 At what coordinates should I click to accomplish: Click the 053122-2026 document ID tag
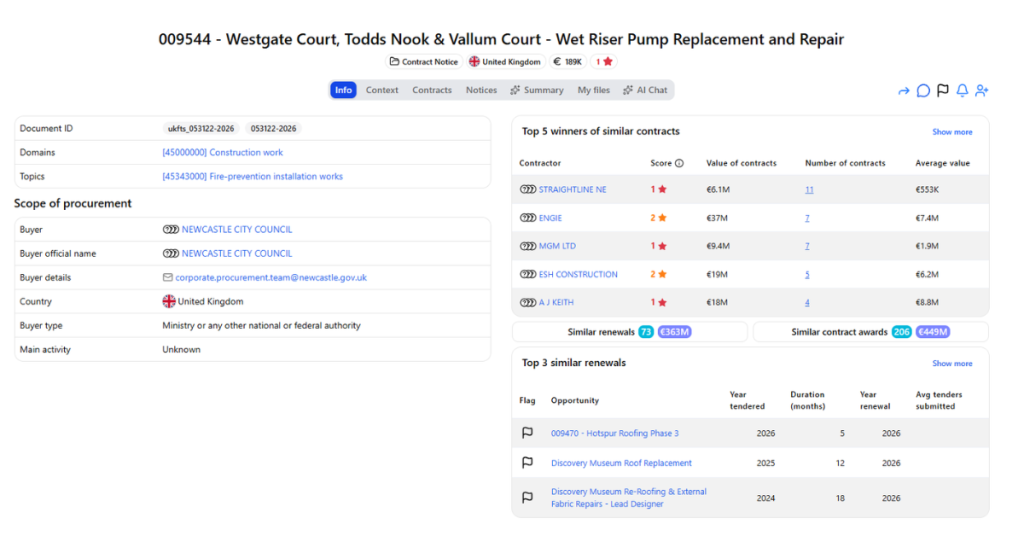point(274,129)
